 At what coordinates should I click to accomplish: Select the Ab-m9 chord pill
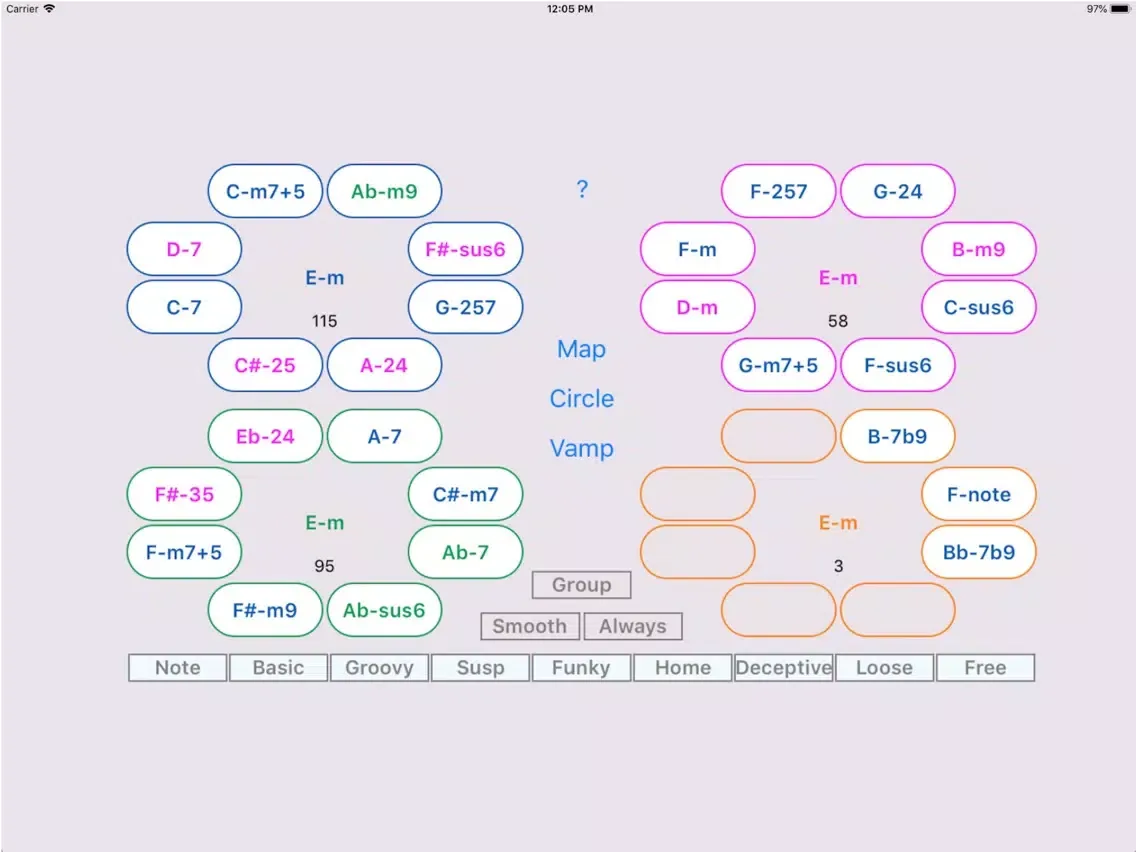point(384,191)
